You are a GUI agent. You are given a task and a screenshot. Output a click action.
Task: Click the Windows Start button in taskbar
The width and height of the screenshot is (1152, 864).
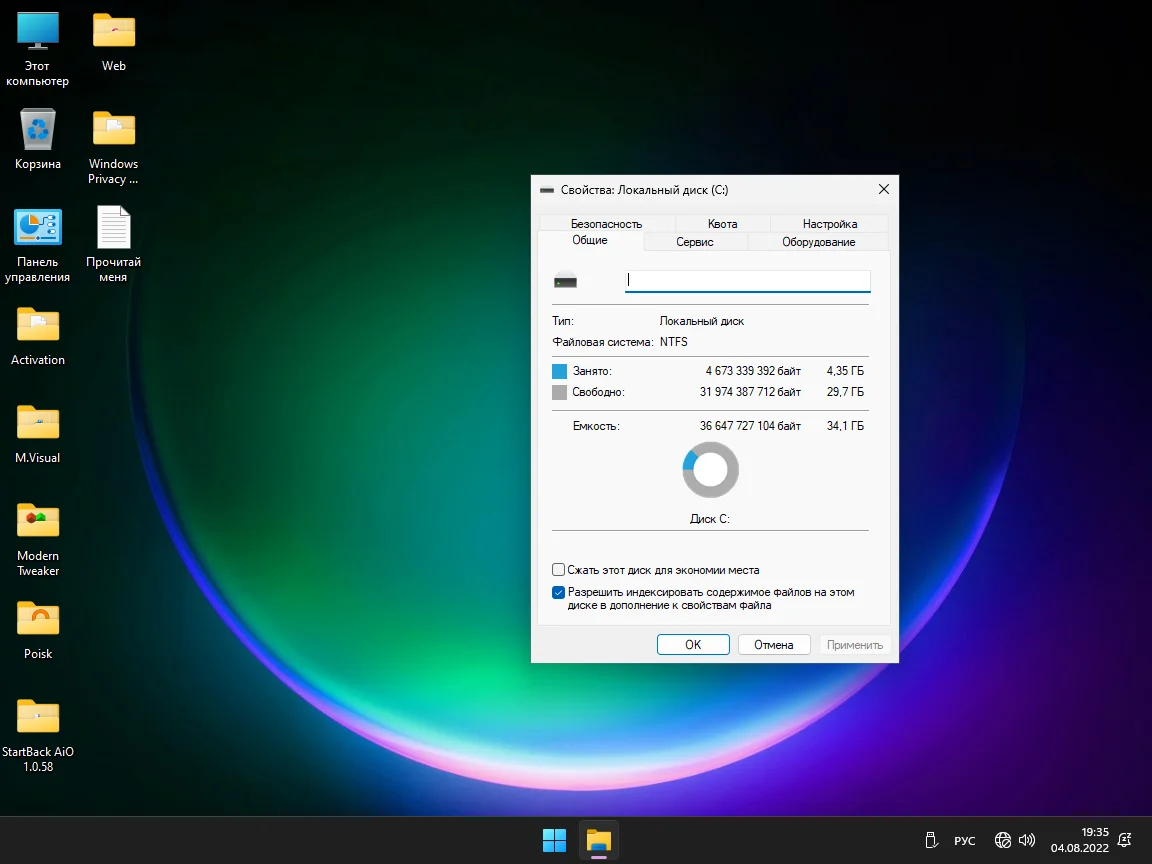(554, 841)
